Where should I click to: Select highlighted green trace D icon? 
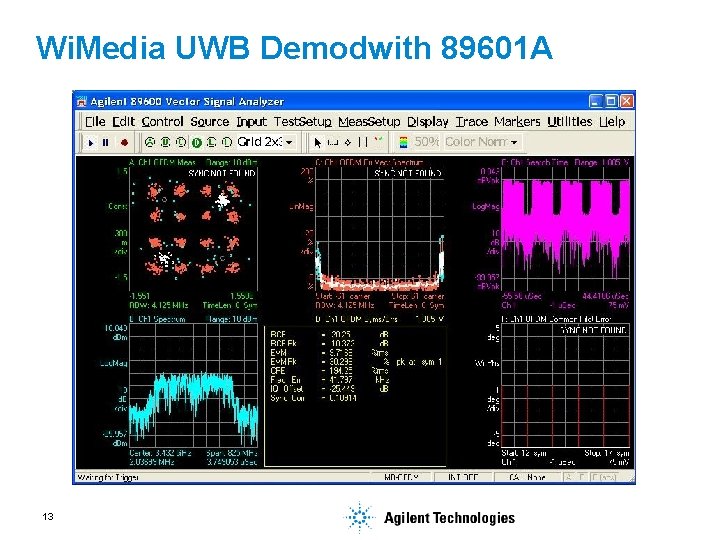197,143
